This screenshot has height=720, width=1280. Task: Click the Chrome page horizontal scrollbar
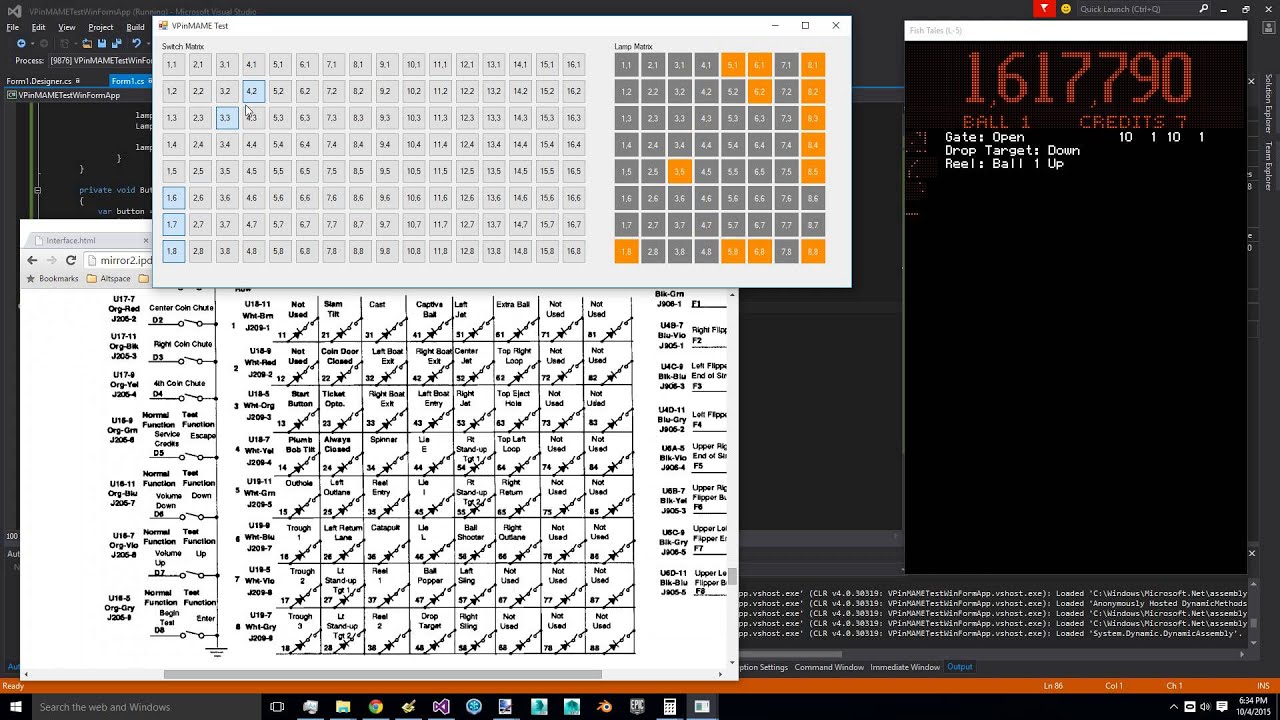click(382, 675)
